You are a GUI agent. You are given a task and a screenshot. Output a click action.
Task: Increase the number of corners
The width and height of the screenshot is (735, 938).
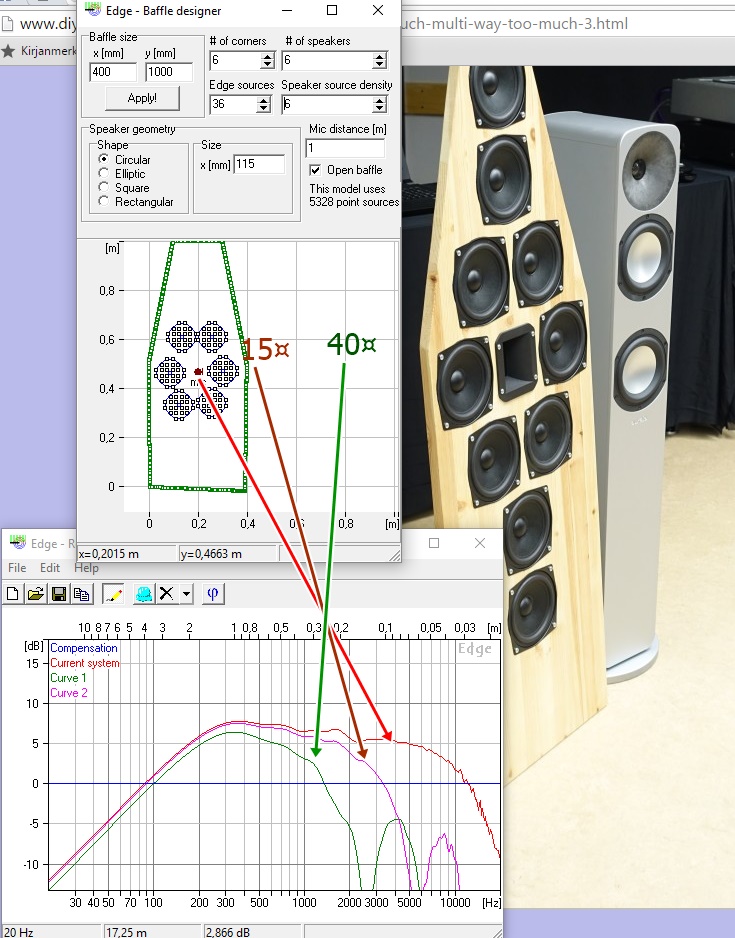point(267,56)
